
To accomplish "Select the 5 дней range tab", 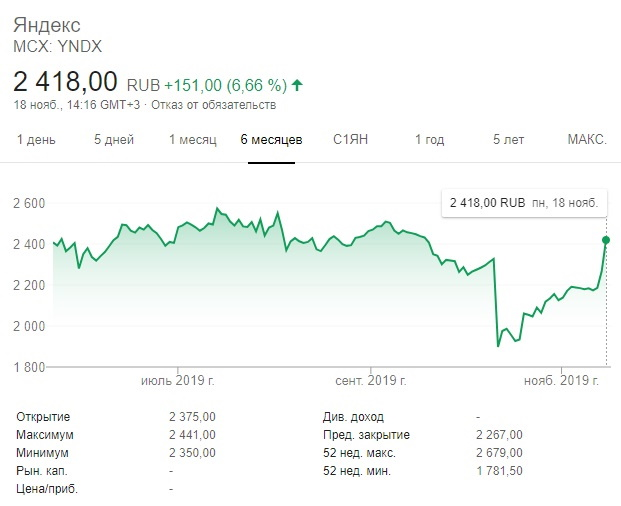I will (x=112, y=139).
